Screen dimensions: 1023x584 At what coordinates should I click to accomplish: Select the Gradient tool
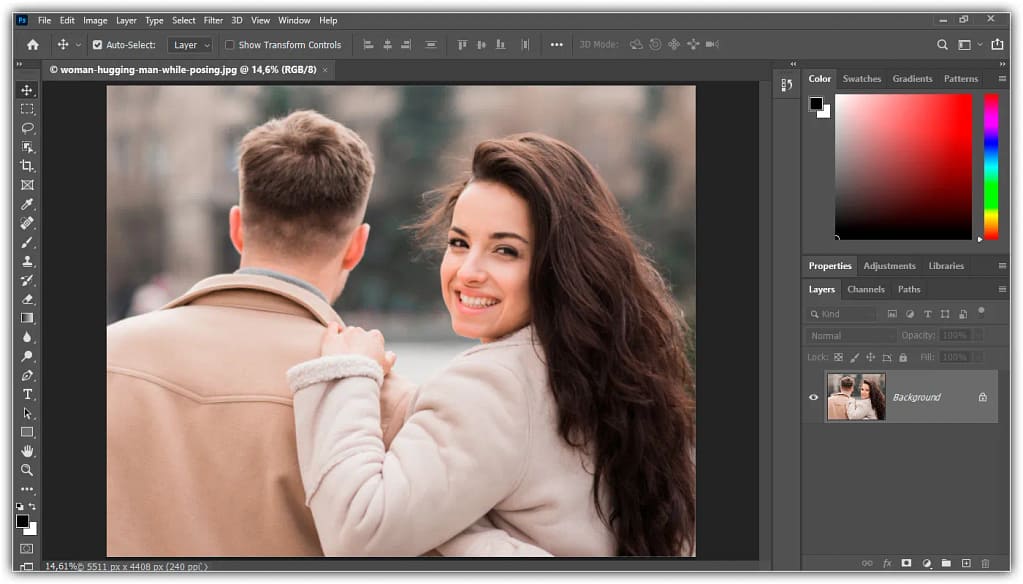click(x=27, y=318)
